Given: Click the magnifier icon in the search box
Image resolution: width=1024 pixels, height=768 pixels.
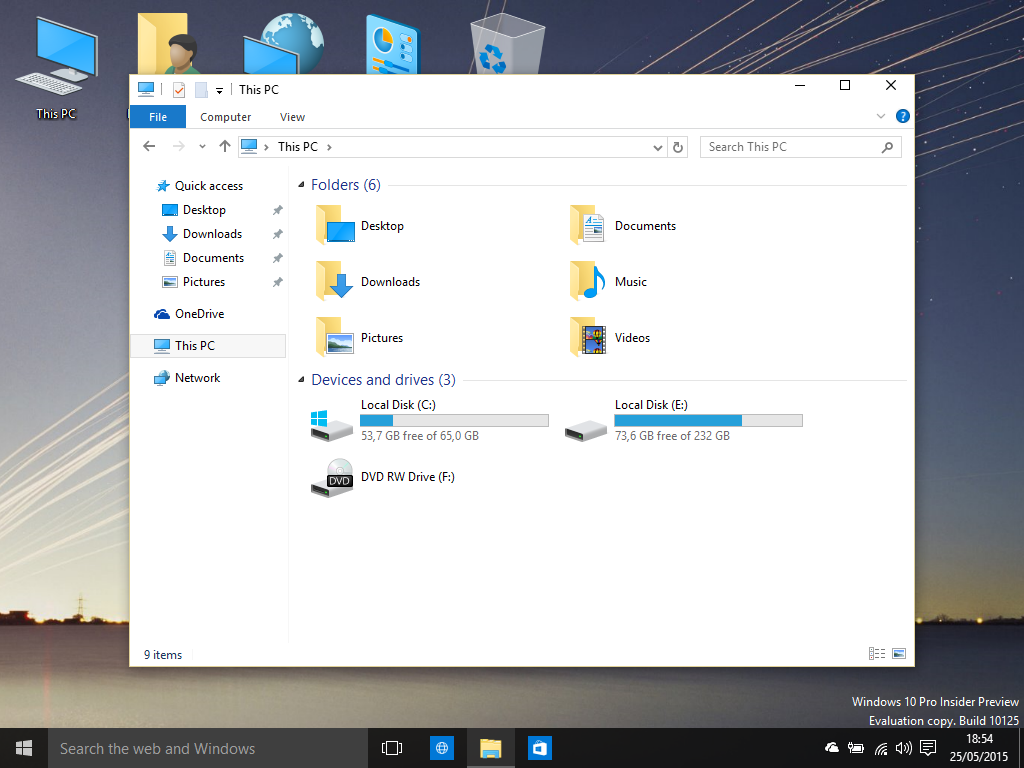Looking at the screenshot, I should [887, 147].
